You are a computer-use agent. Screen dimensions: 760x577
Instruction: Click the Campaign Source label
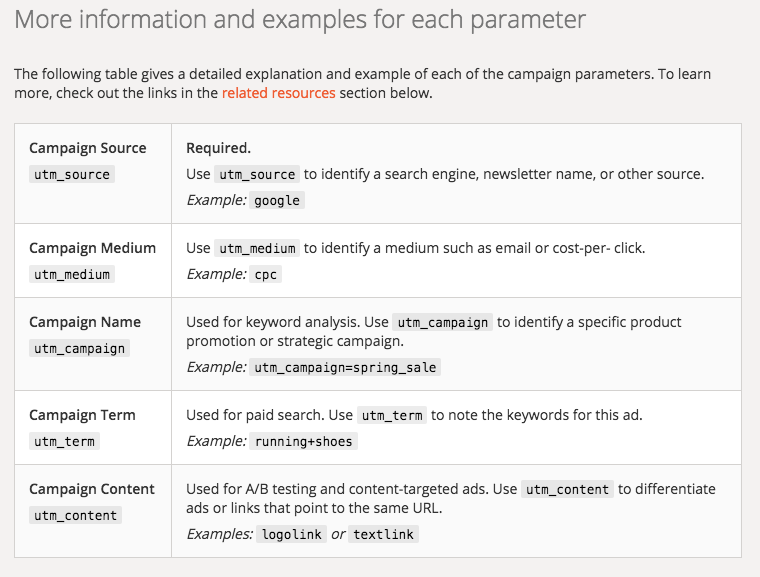[x=88, y=148]
